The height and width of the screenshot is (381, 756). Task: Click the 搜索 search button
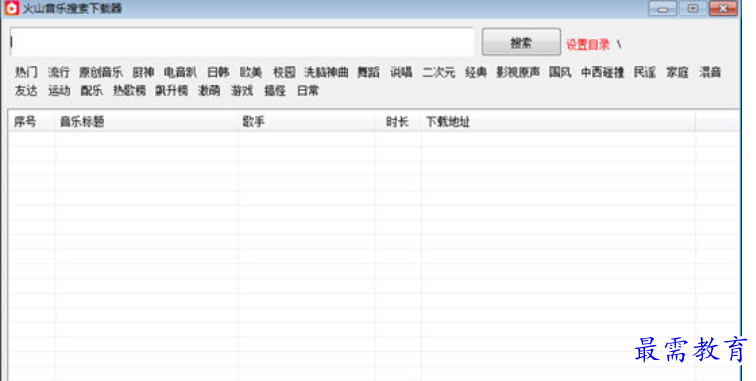click(x=521, y=42)
